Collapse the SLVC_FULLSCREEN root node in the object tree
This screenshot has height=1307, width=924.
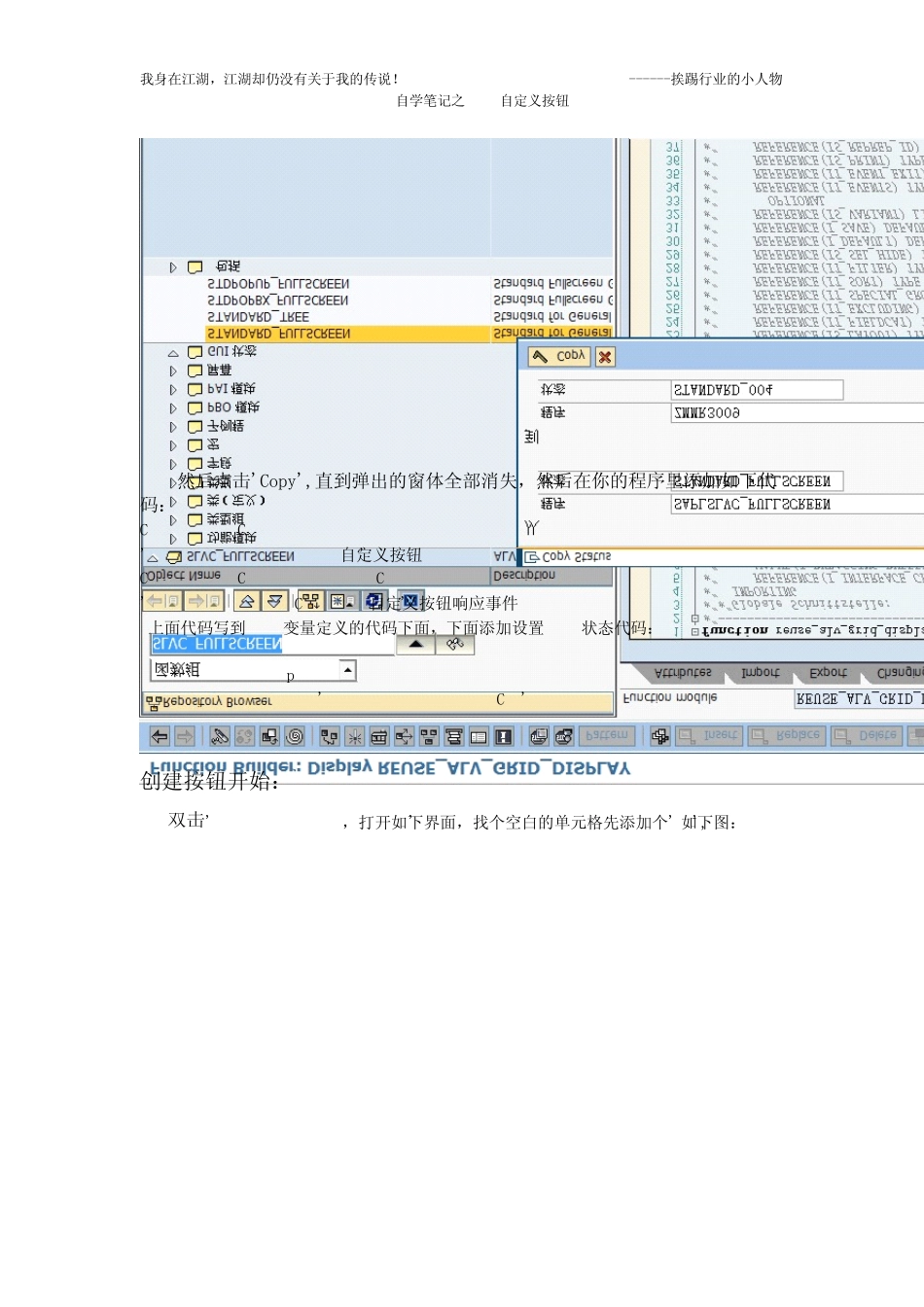152,558
